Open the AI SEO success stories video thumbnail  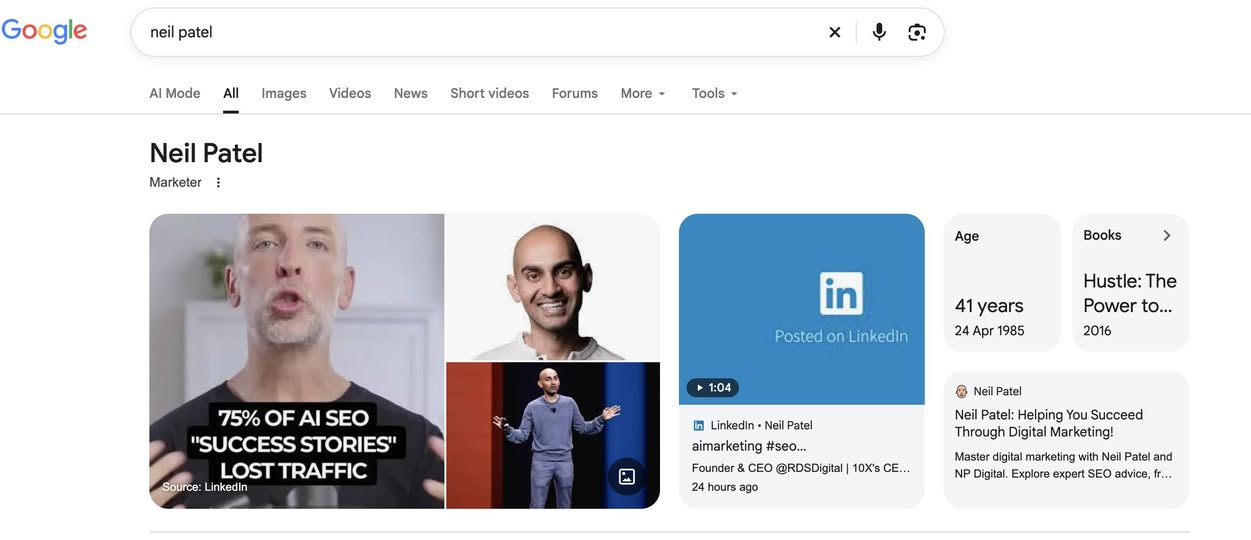[297, 361]
